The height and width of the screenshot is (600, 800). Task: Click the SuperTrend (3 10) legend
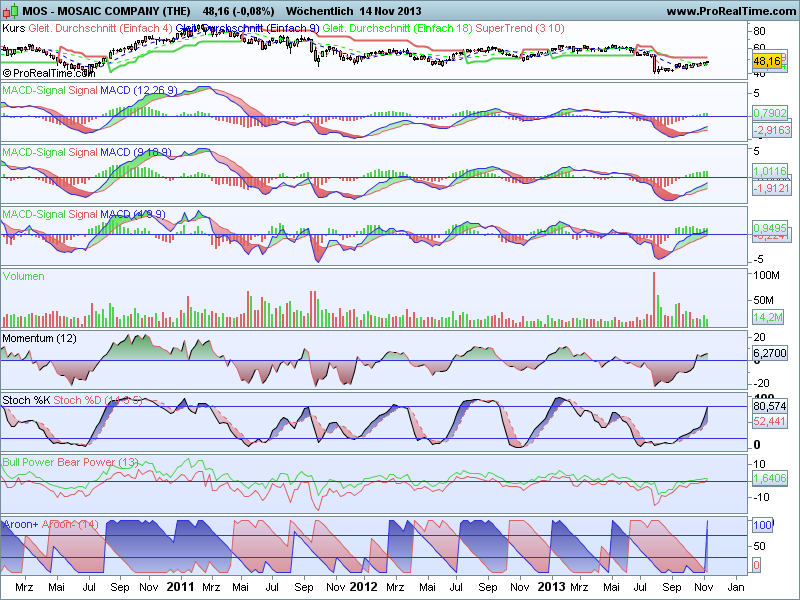[x=520, y=28]
